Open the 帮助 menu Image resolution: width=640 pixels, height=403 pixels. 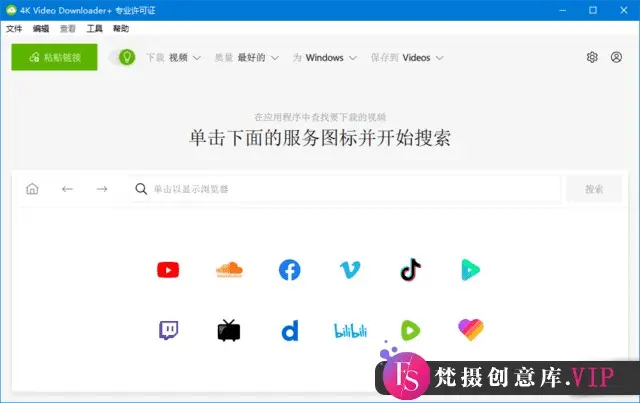point(121,29)
